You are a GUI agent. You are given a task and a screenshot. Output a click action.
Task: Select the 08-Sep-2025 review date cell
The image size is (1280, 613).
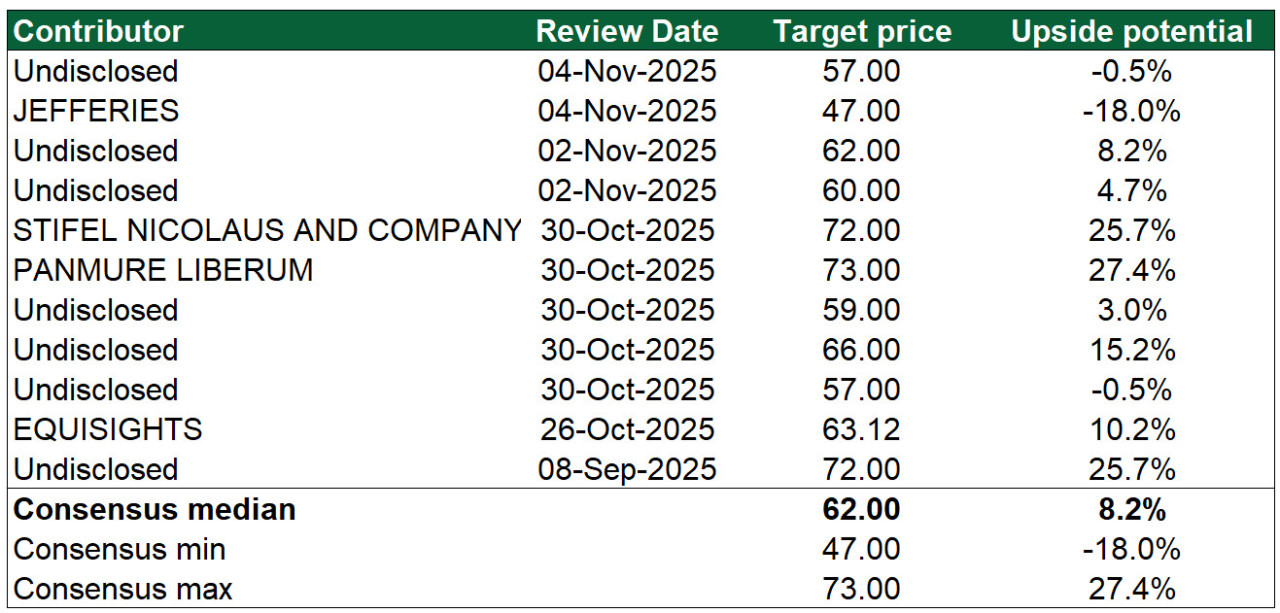tap(627, 470)
